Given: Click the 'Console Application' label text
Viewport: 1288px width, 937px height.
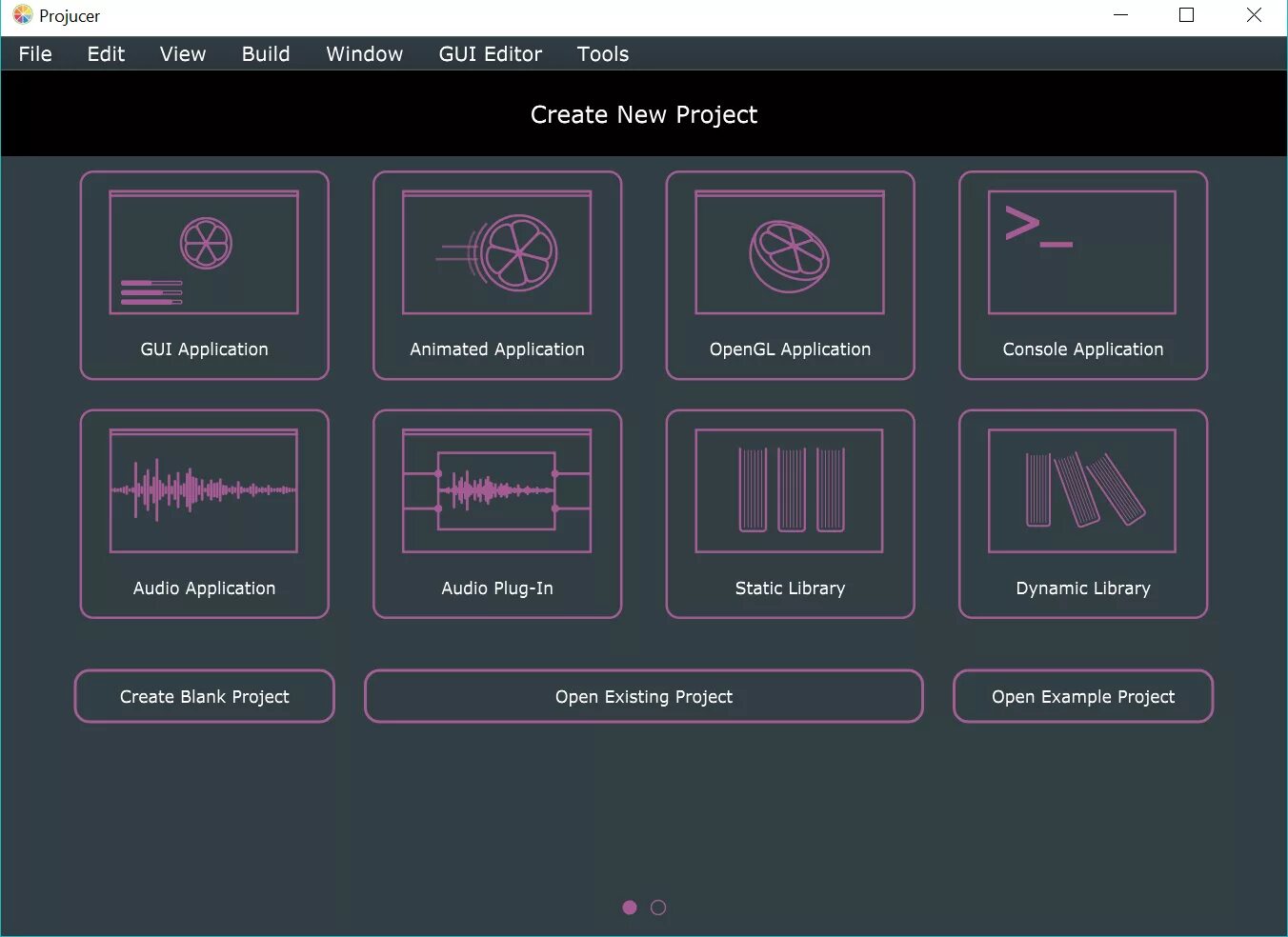Looking at the screenshot, I should [1083, 349].
